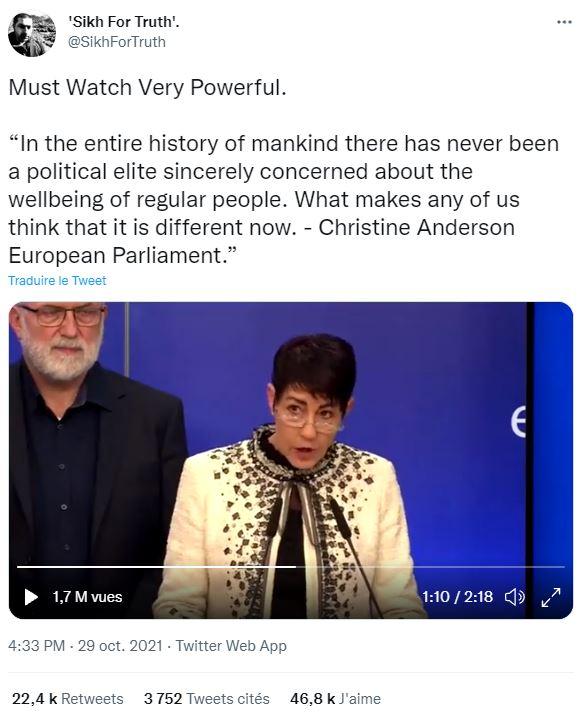Open the tweet's three-dot more menu

click(x=564, y=22)
